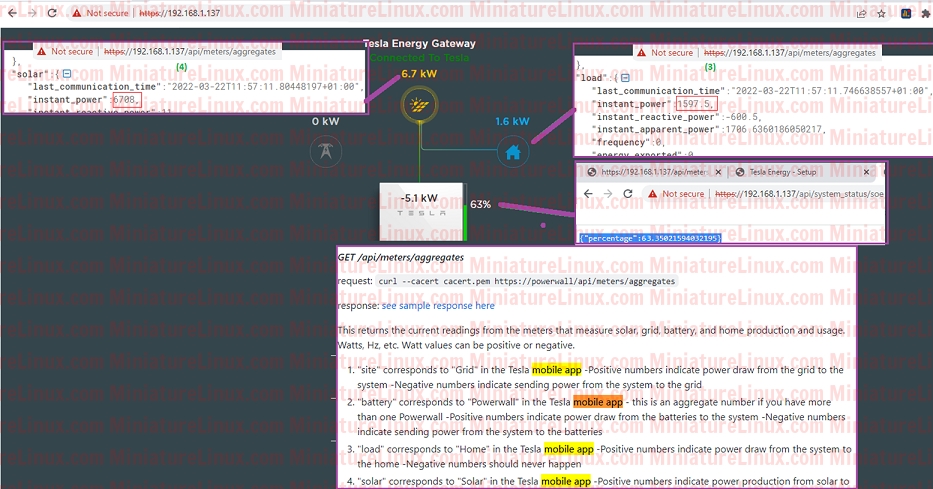Focus the main address bar showing https://192.168.1.137

[x=180, y=12]
